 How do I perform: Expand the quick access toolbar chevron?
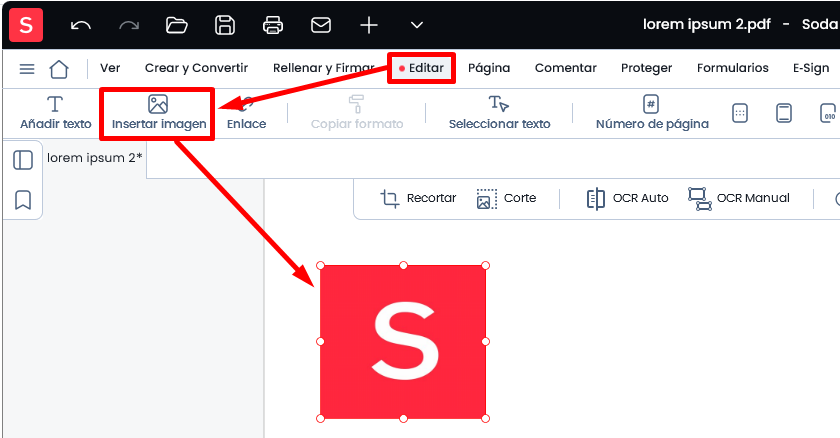pos(417,25)
